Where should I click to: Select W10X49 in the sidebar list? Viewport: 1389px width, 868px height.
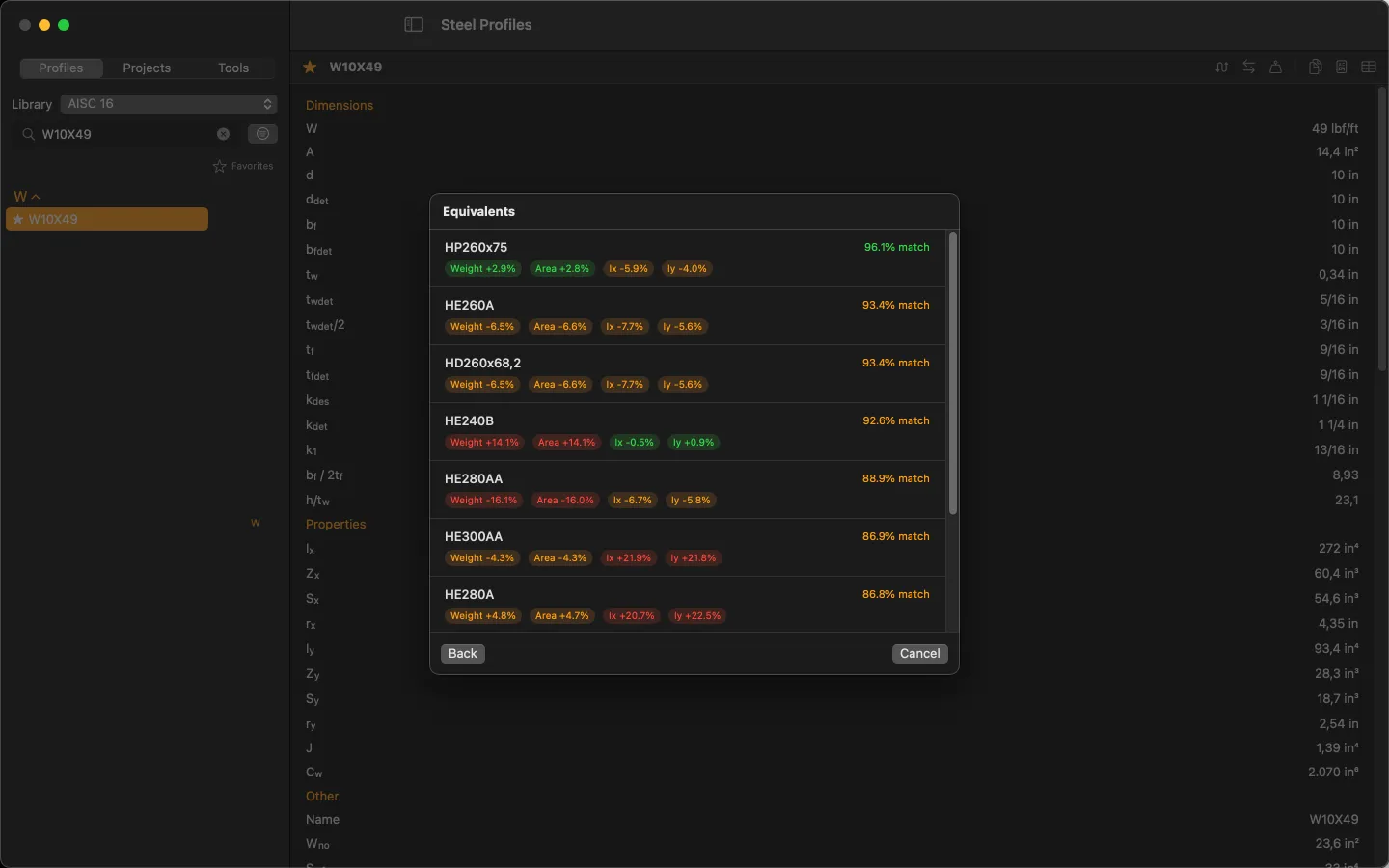107,219
